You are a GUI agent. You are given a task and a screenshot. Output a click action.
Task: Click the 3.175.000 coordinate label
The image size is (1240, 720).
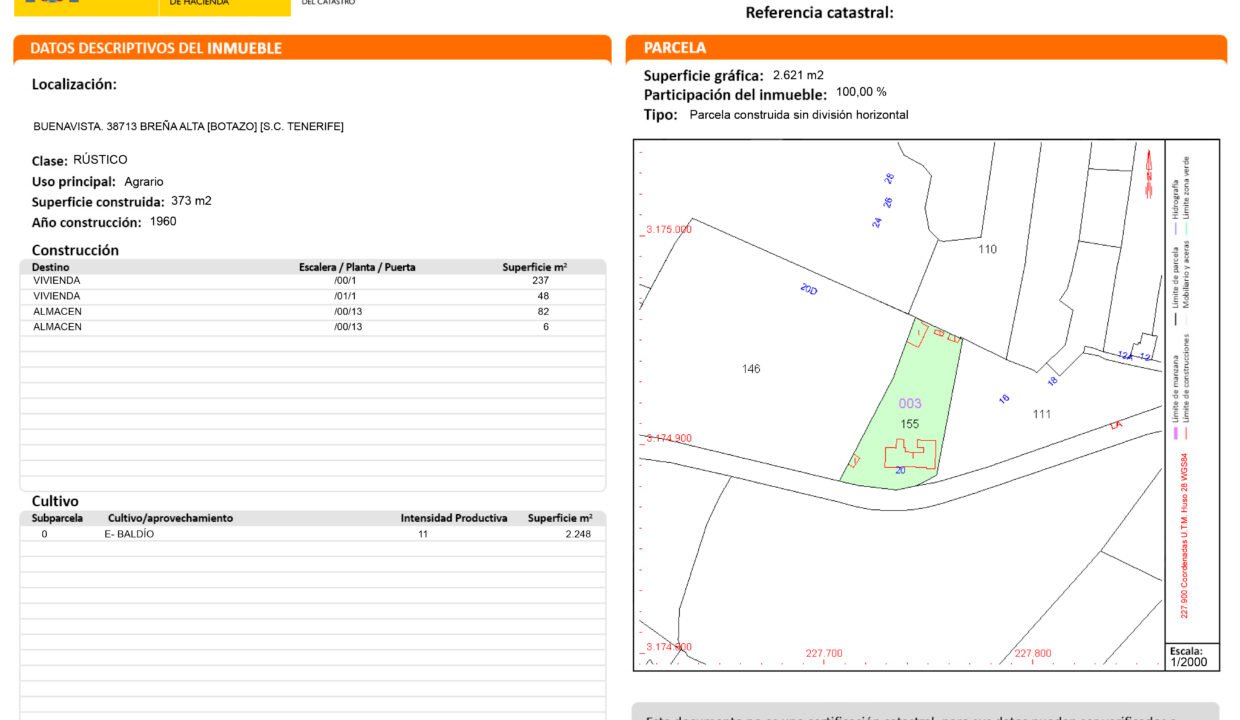tap(668, 229)
